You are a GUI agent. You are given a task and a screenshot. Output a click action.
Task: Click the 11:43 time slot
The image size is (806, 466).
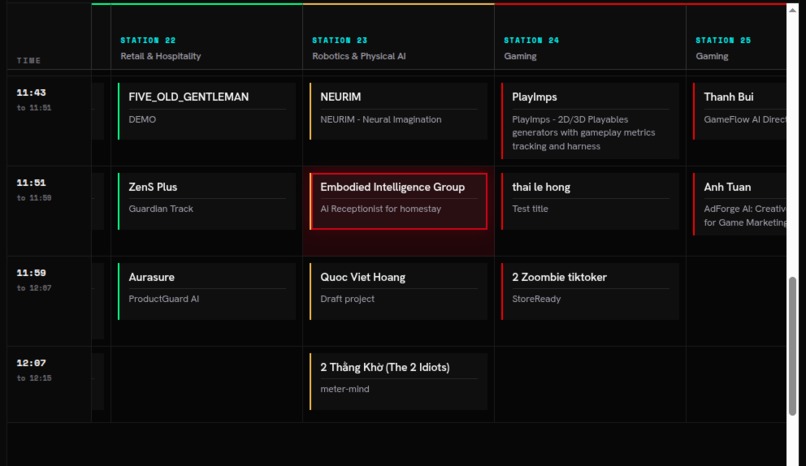31,92
